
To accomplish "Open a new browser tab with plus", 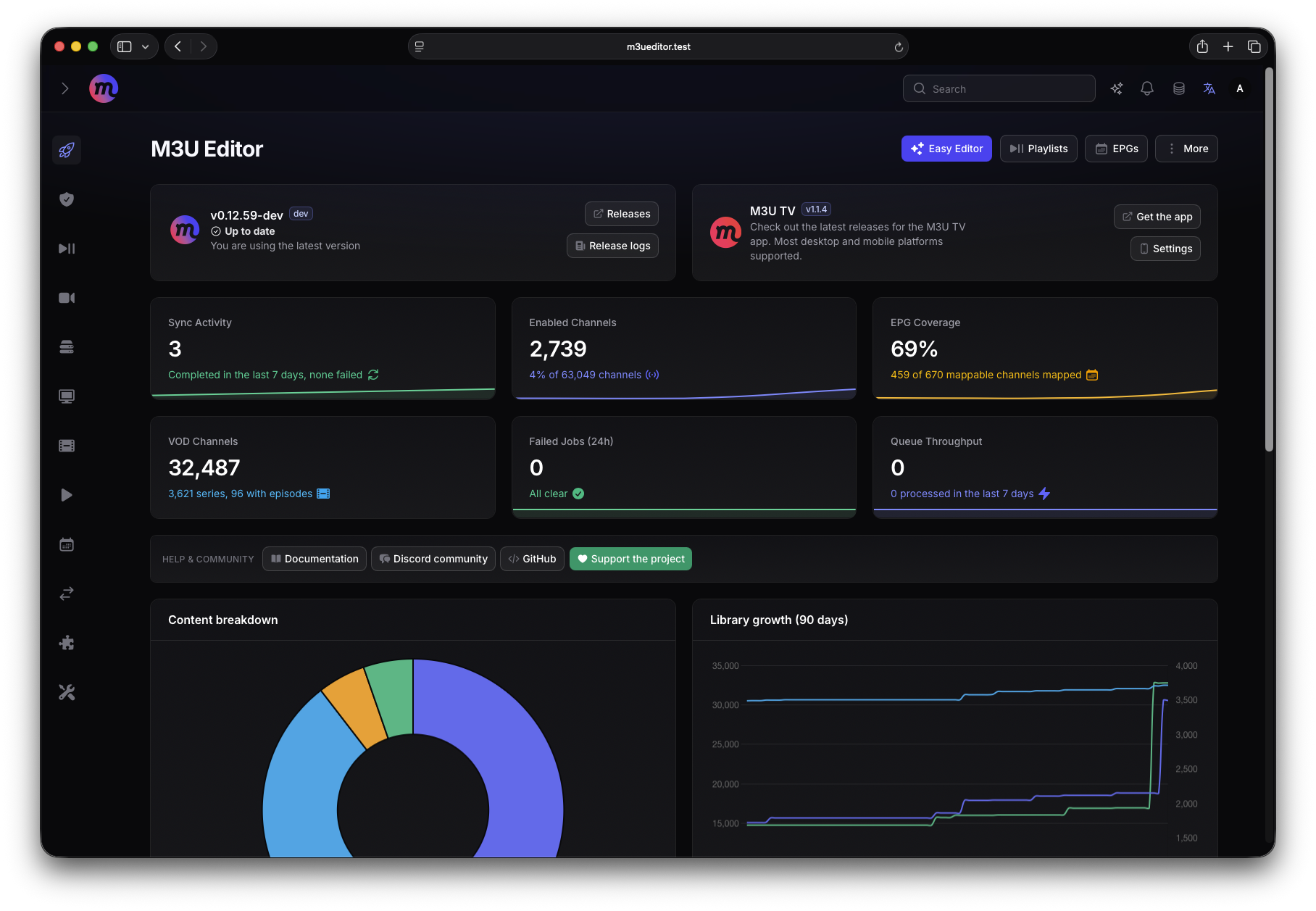I will point(1228,46).
